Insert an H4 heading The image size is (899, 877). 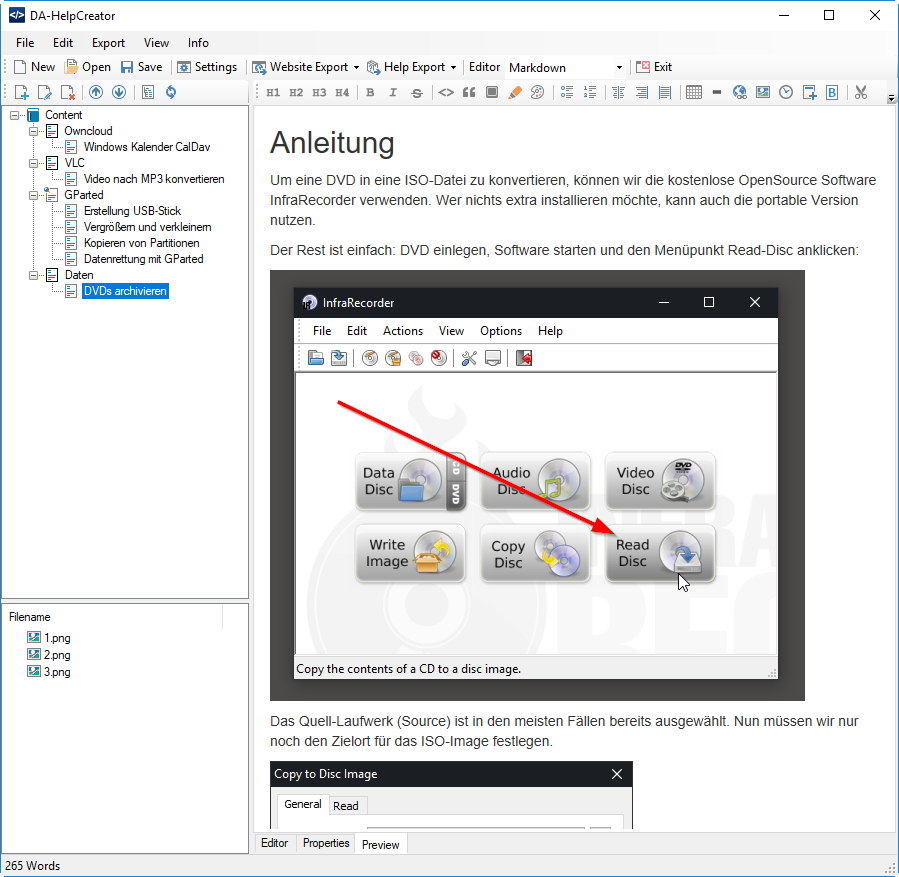pyautogui.click(x=342, y=92)
